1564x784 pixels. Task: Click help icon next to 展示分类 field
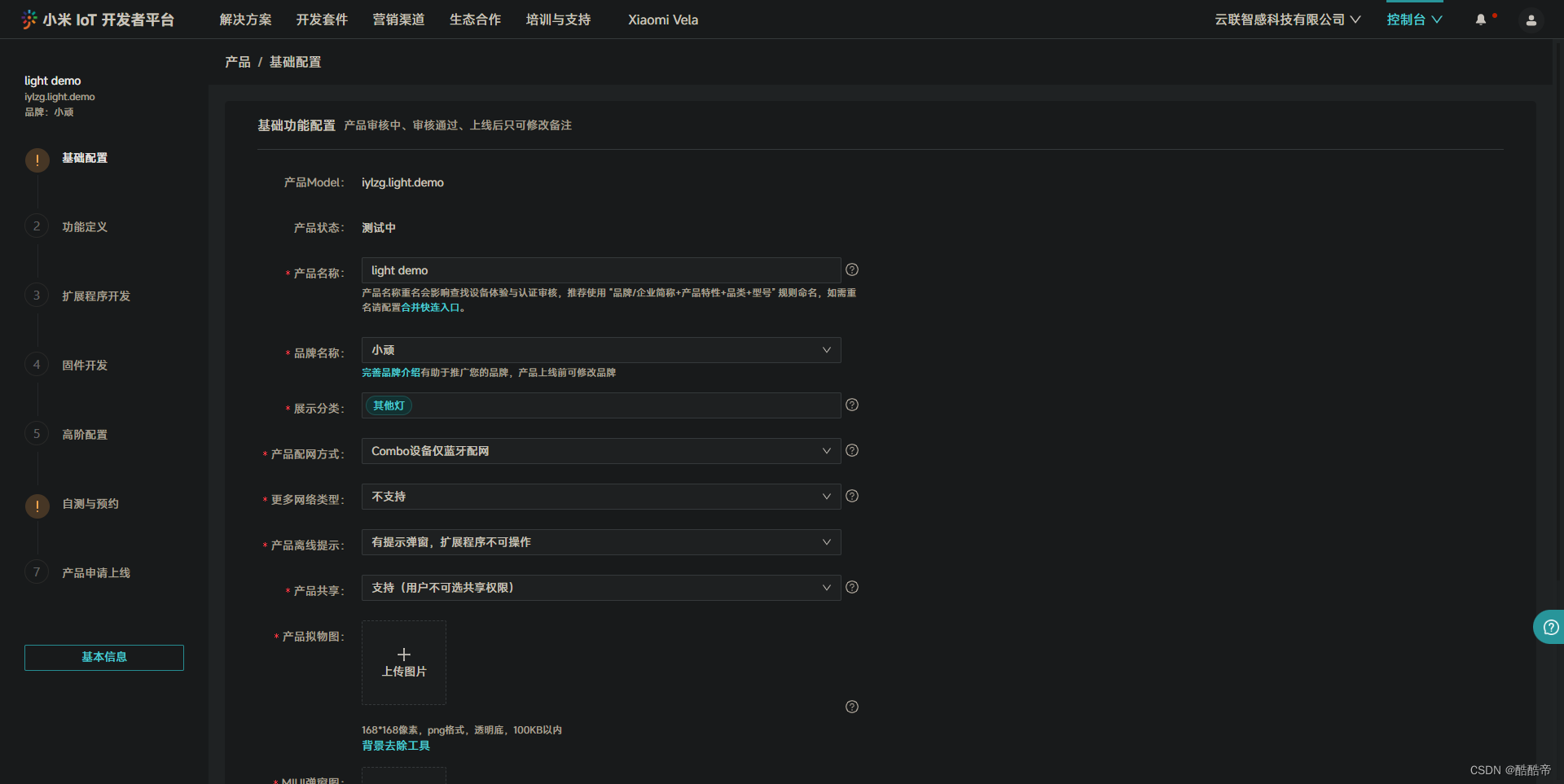coord(852,405)
